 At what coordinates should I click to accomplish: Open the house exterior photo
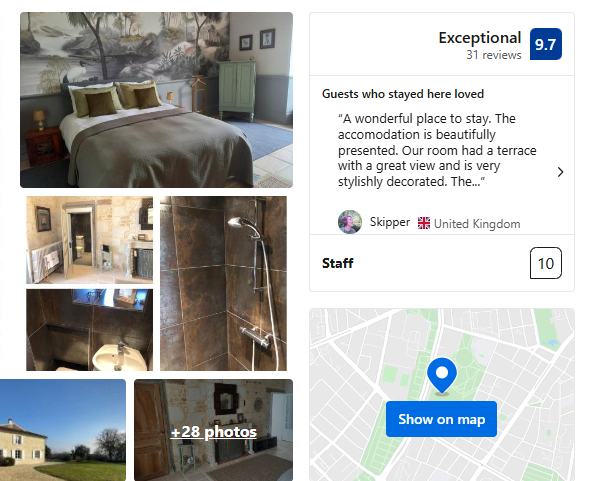[63, 430]
